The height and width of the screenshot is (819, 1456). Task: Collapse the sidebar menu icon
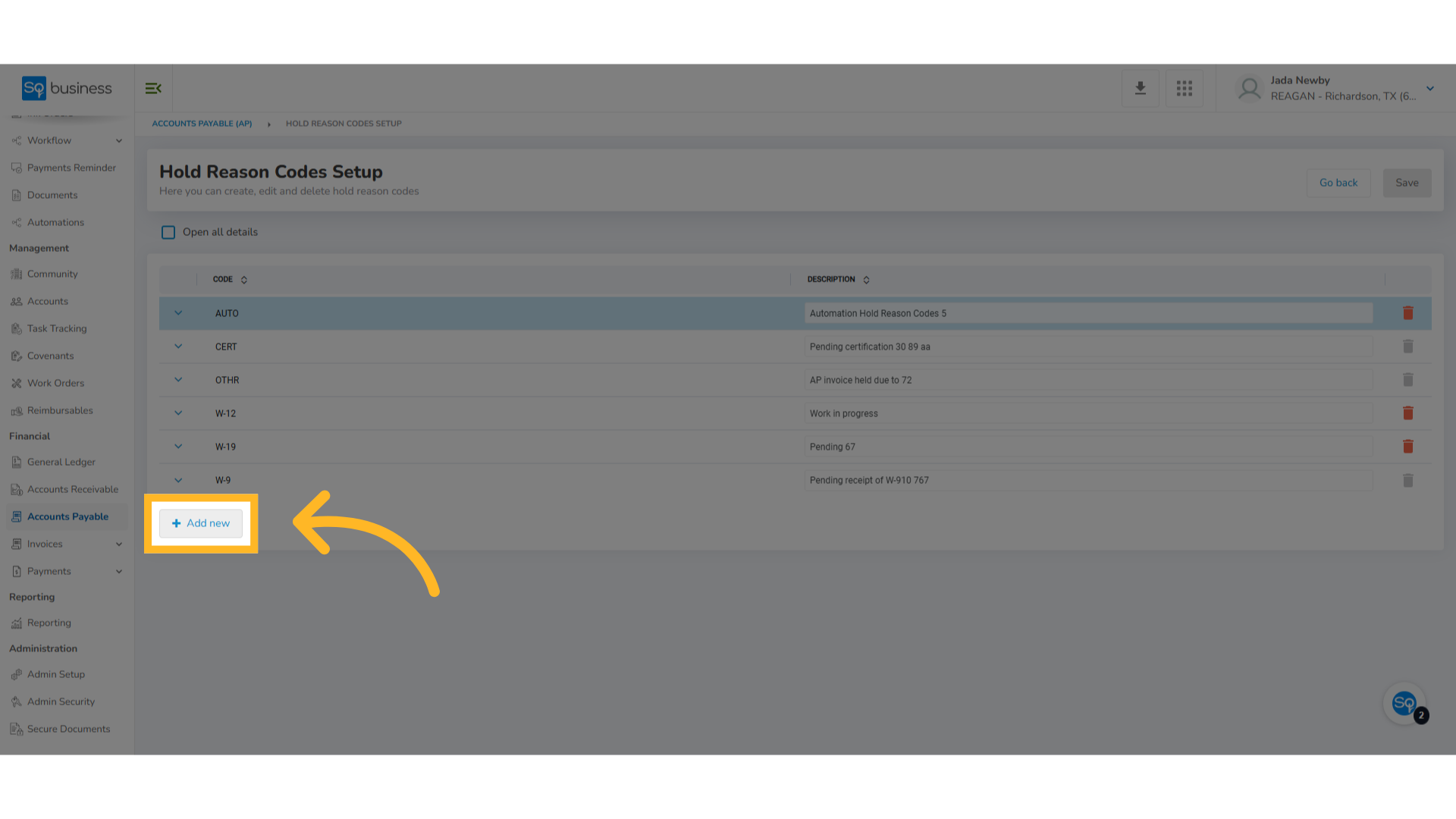[153, 89]
